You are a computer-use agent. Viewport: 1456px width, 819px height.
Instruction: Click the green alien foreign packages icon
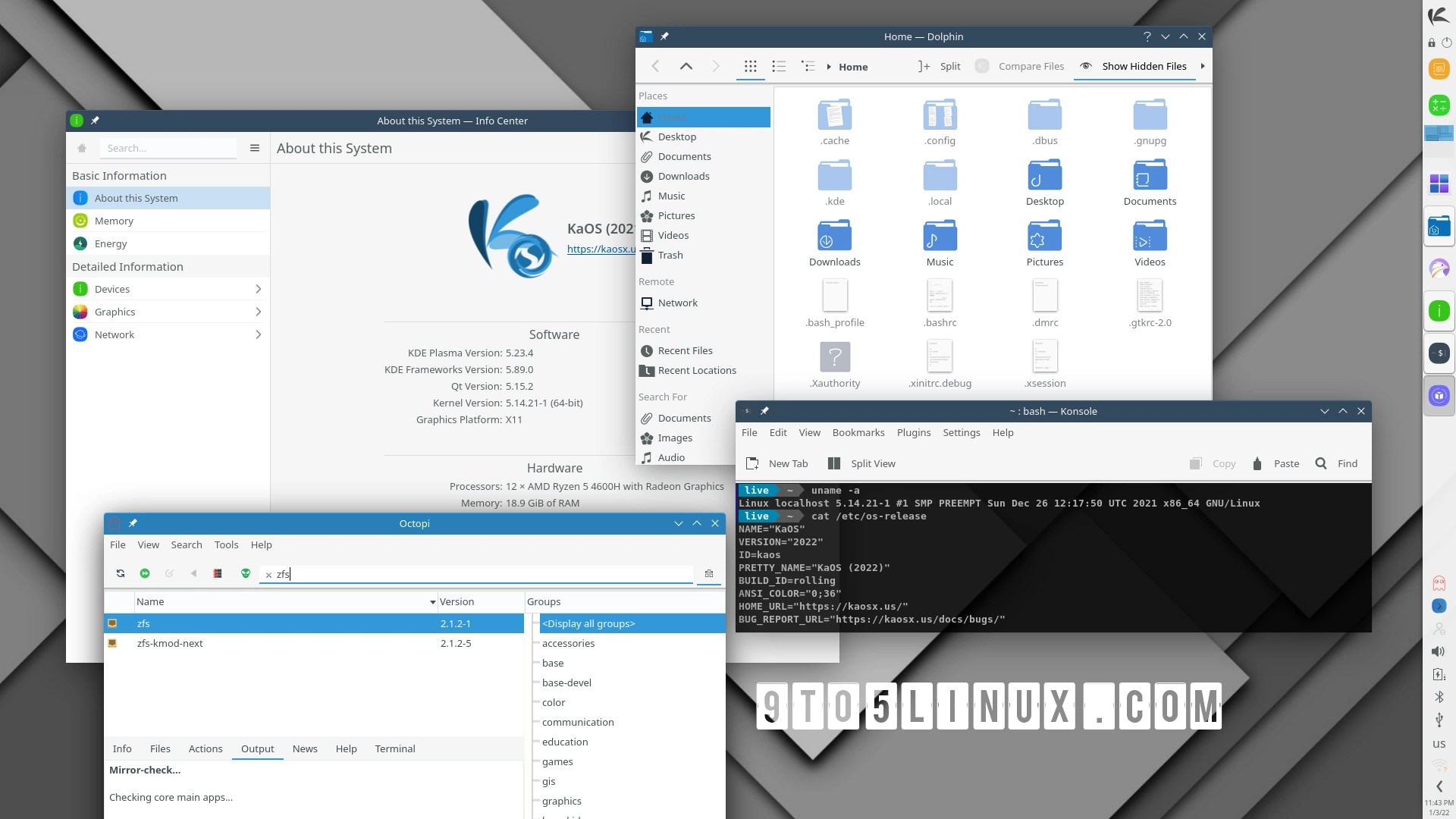pos(246,574)
